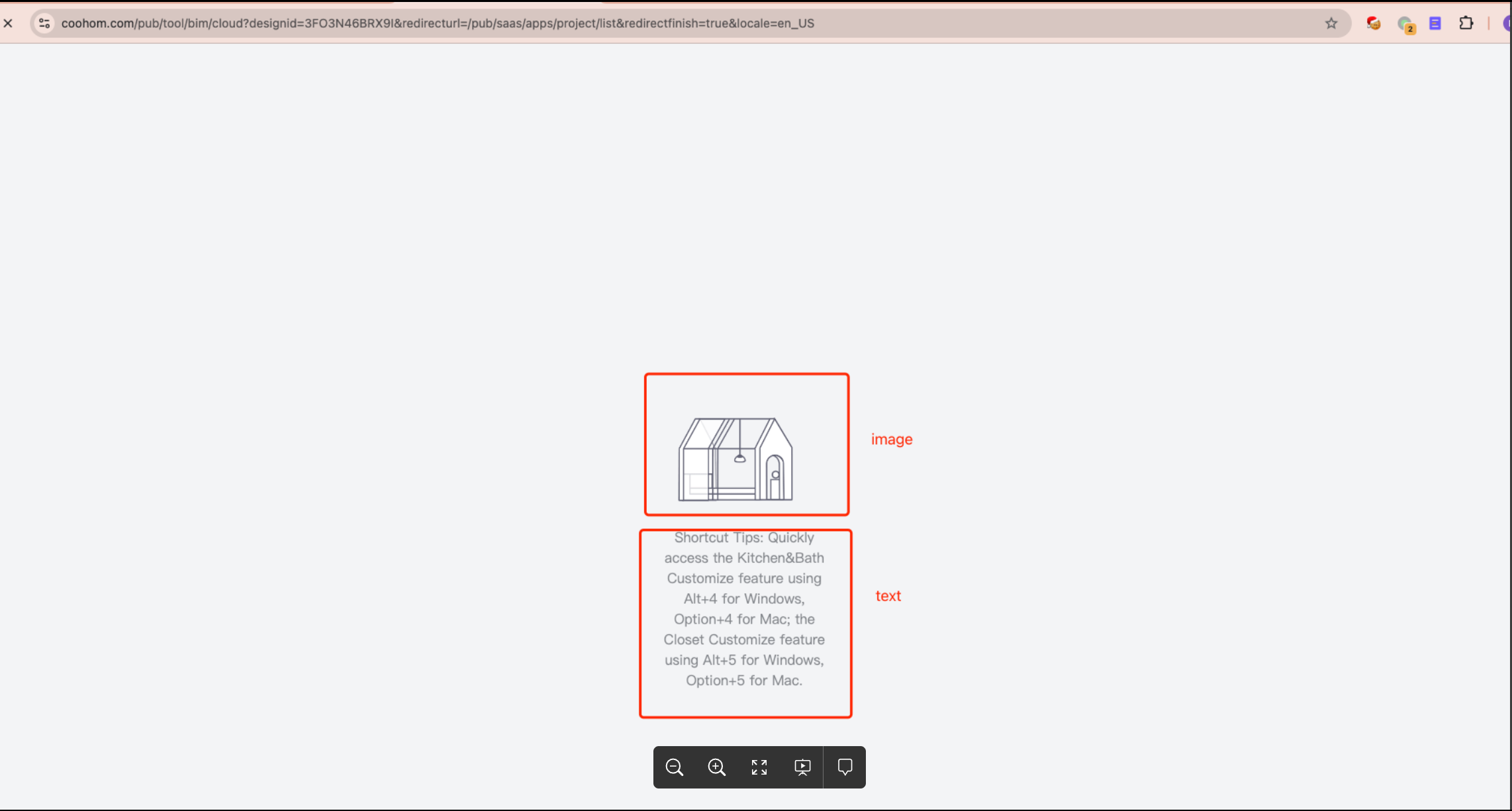Open the comment speech bubble tool
The image size is (1512, 811).
pos(845,767)
